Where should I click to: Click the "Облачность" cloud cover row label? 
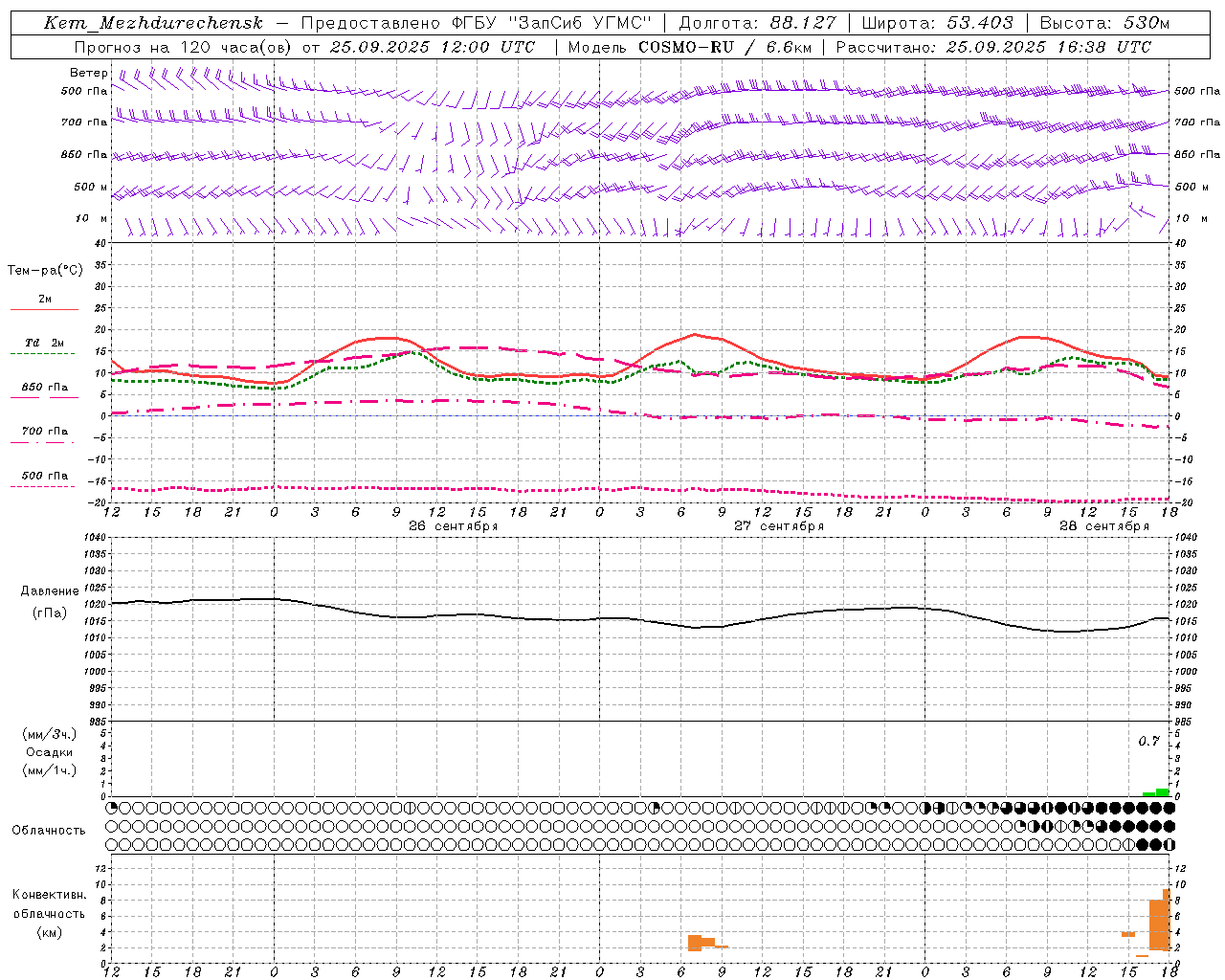49,830
